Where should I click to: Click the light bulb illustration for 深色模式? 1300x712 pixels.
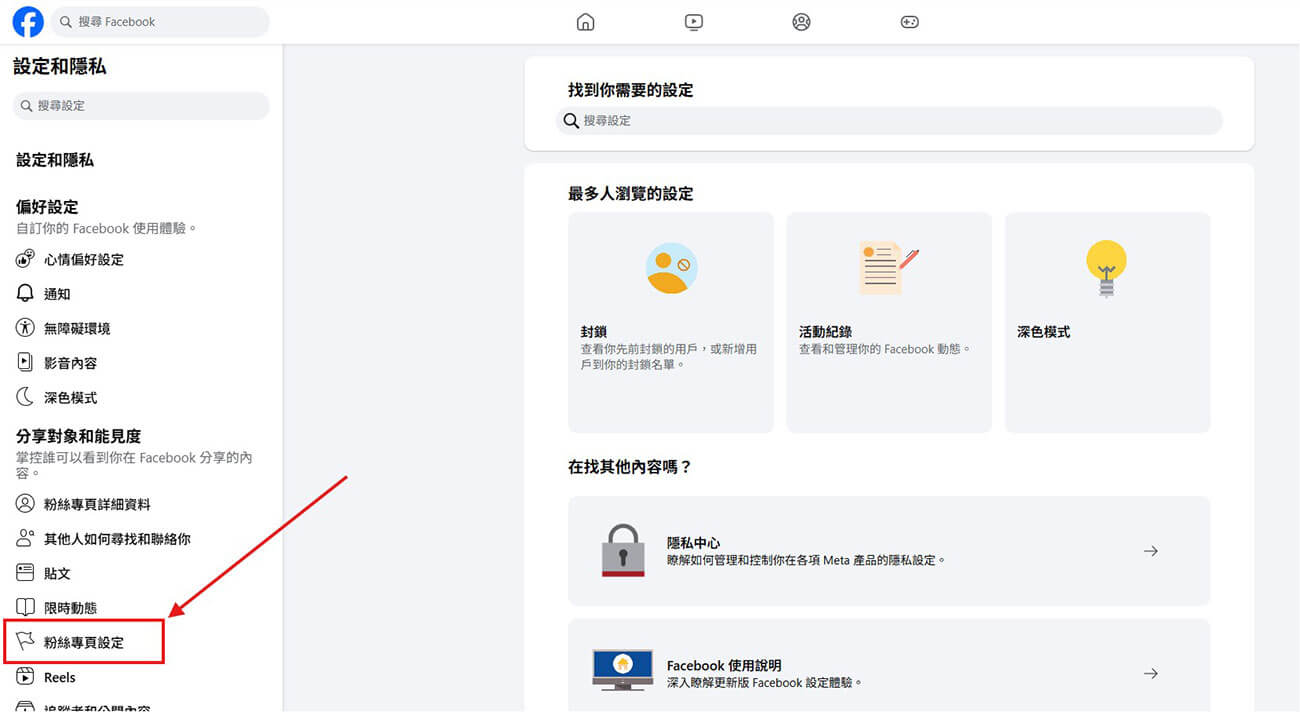pos(1107,269)
